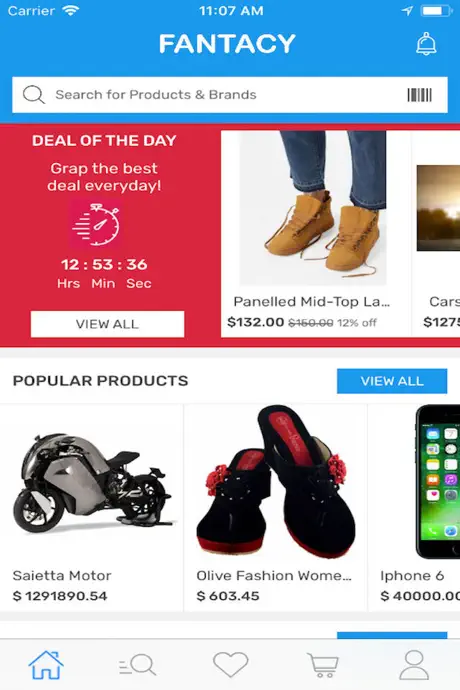Image resolution: width=460 pixels, height=690 pixels.
Task: Open the shopping cart icon
Action: click(x=323, y=665)
